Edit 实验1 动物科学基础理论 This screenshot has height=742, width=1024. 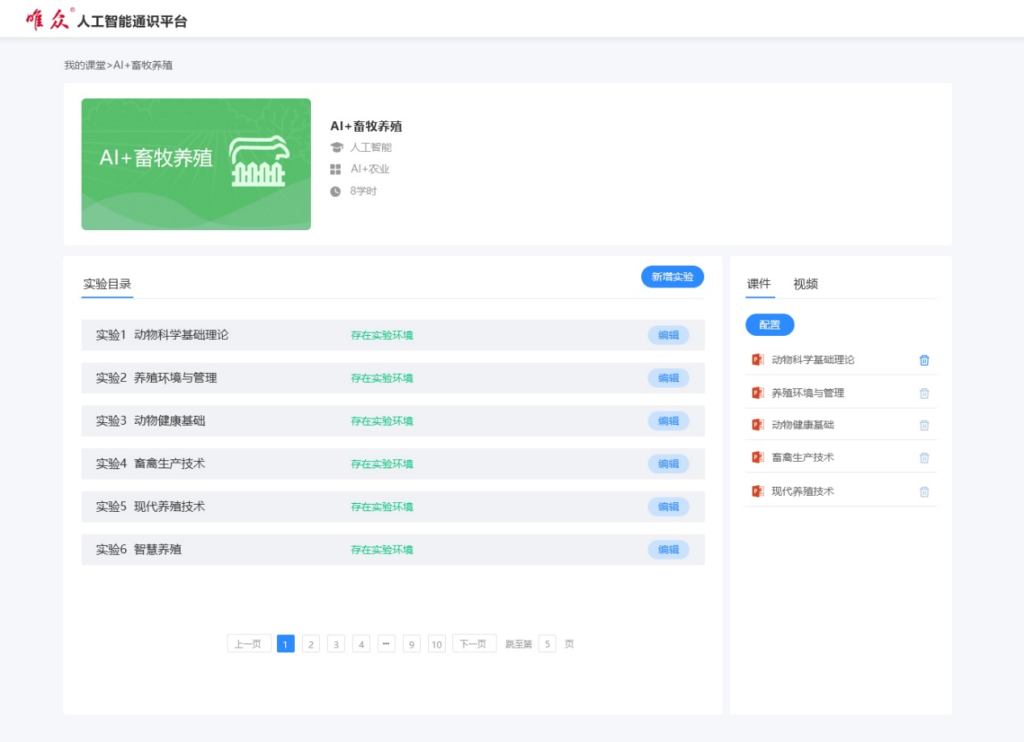(668, 335)
